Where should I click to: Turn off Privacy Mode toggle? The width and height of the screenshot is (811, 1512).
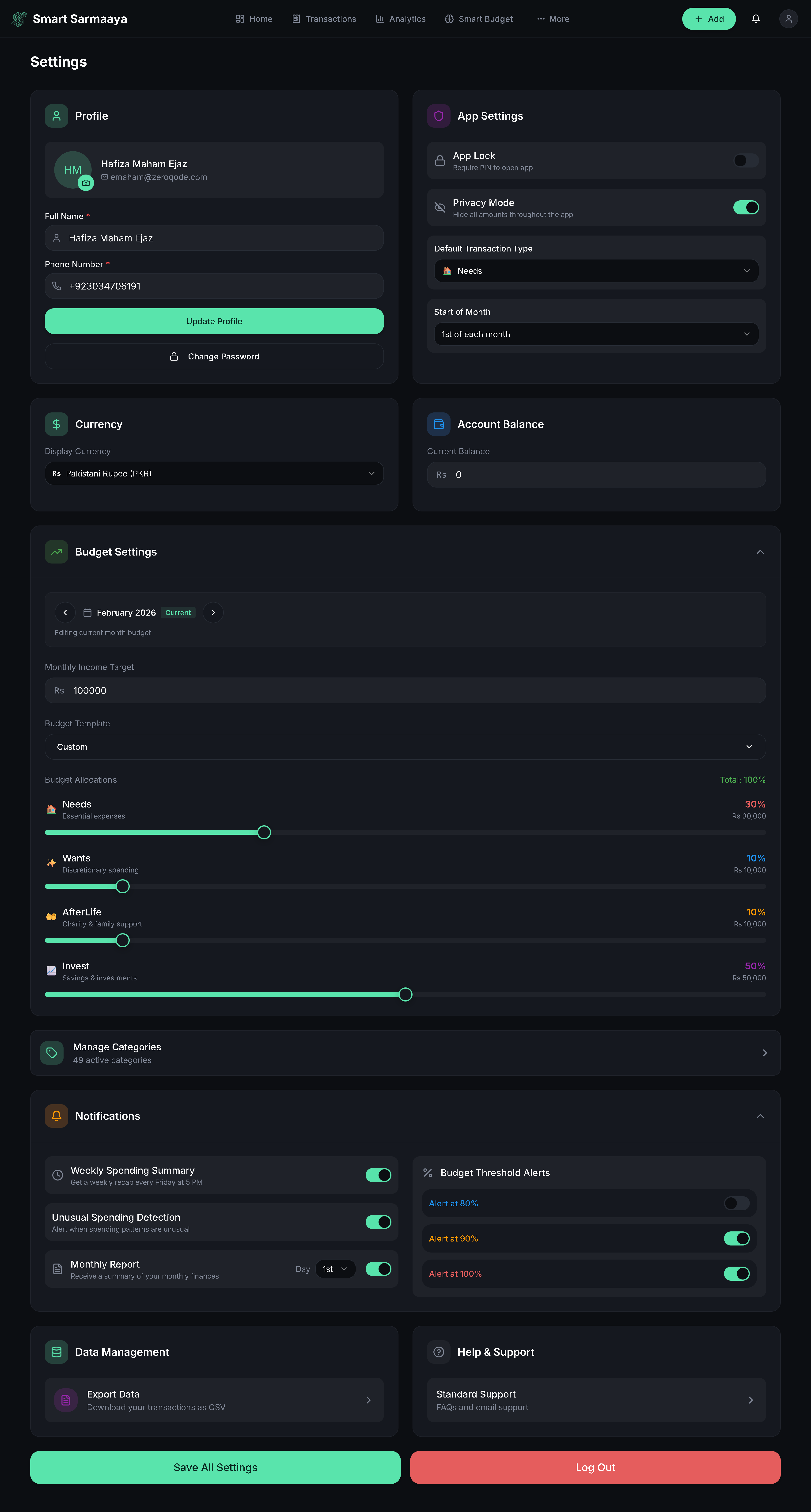[745, 207]
